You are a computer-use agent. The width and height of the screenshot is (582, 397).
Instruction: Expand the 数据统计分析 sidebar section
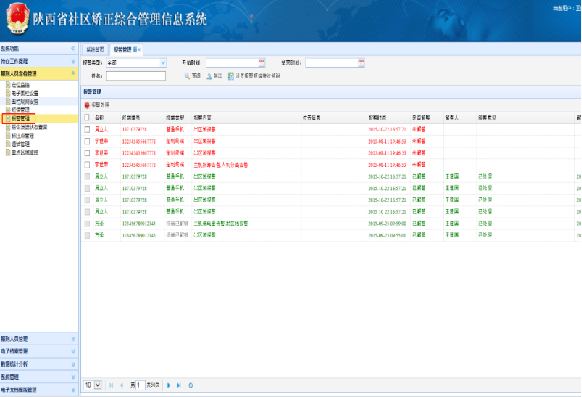39,364
